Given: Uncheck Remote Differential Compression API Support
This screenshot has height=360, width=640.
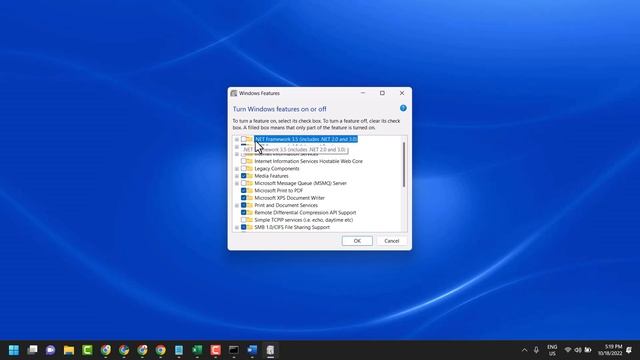Looking at the screenshot, I should [x=244, y=213].
